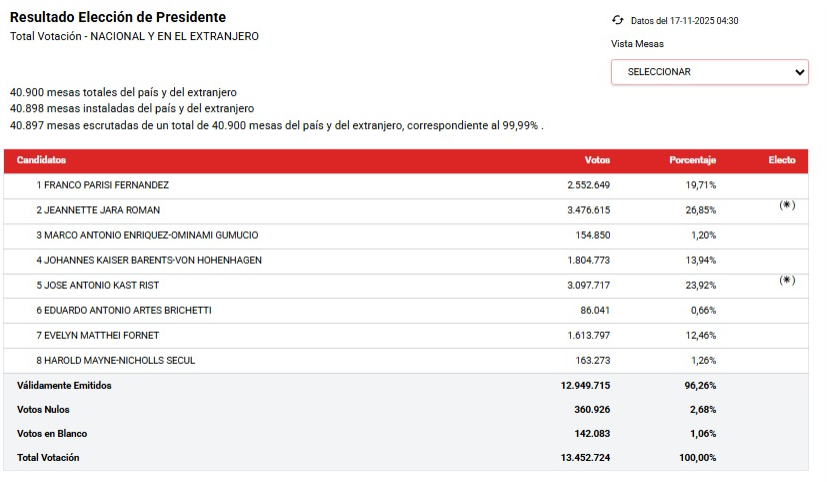The height and width of the screenshot is (482, 827).
Task: Click the Votos column header
Action: point(597,161)
